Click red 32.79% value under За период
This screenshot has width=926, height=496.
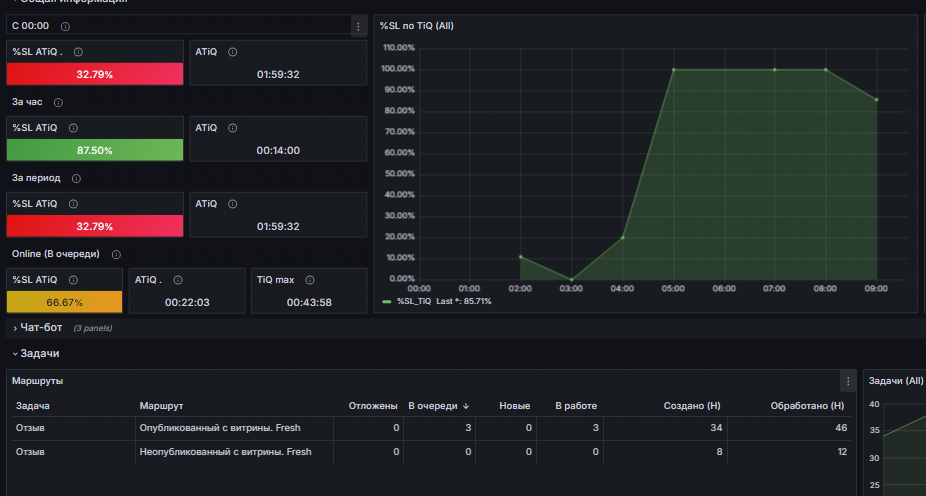(x=94, y=226)
